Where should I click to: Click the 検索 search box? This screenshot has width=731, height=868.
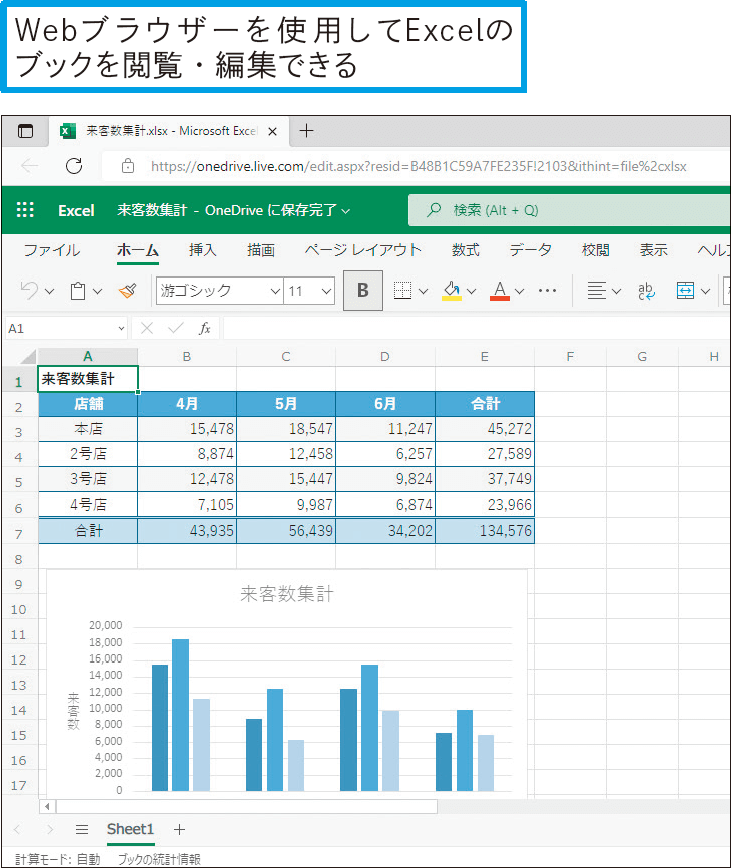pos(569,210)
